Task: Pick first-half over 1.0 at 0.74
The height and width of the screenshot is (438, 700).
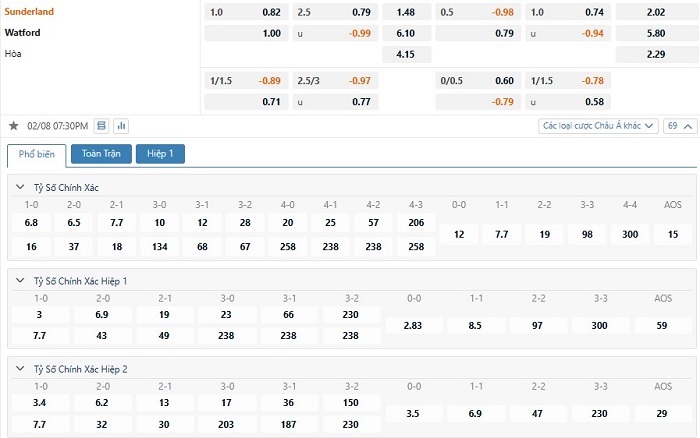Action: point(568,12)
